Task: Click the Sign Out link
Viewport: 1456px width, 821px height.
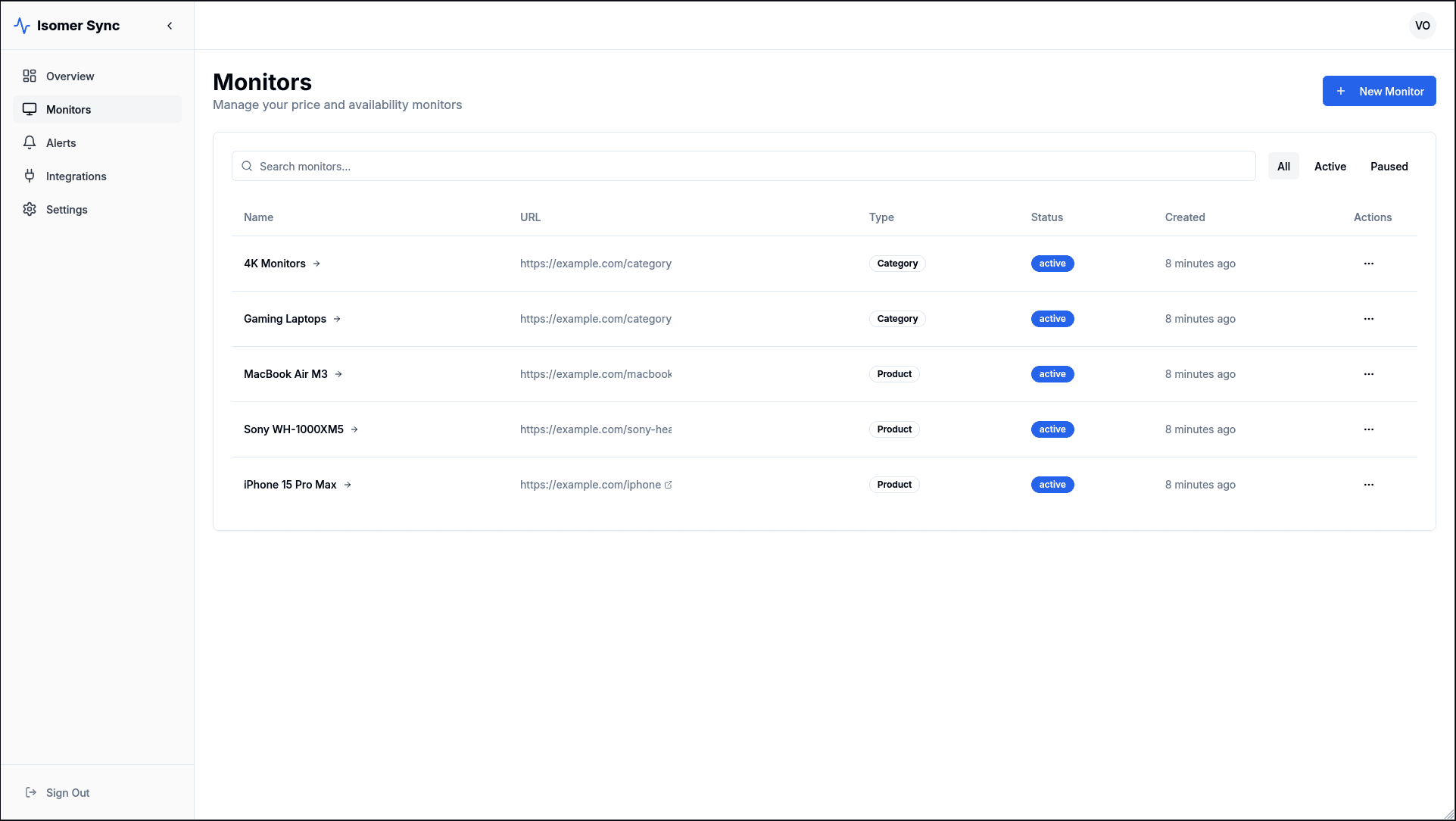Action: pyautogui.click(x=68, y=792)
